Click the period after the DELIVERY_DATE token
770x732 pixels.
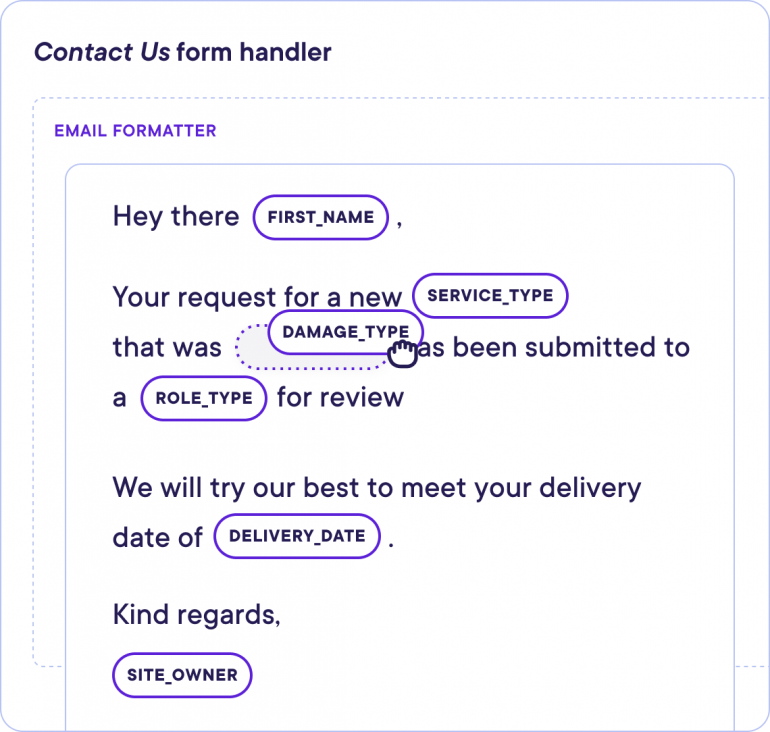[392, 542]
